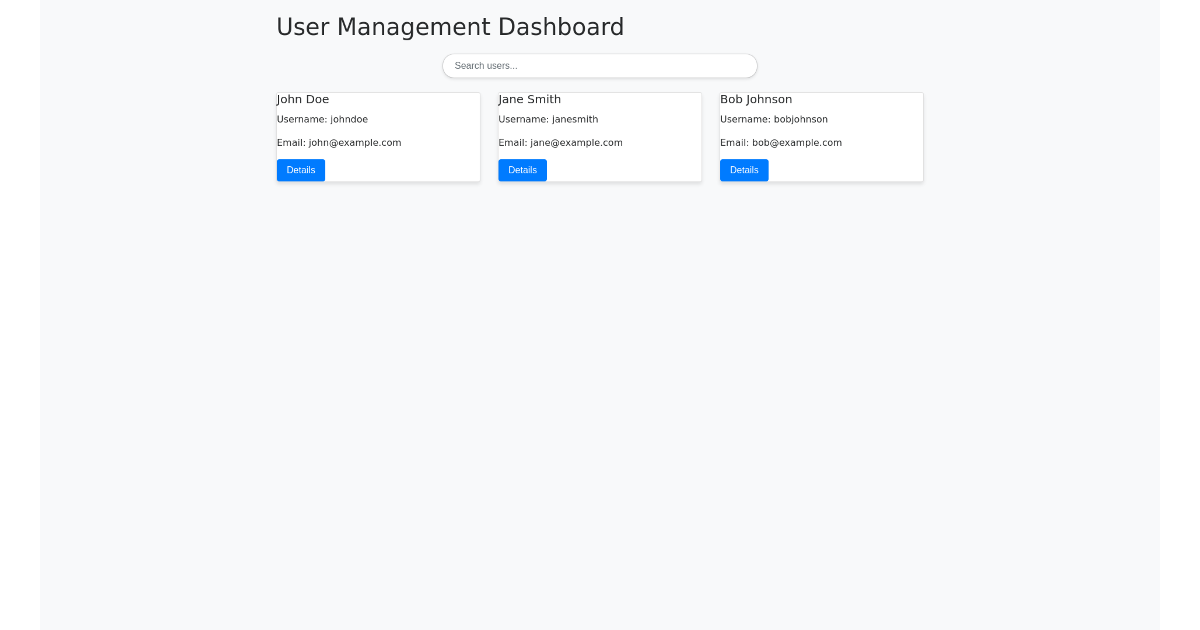Click the User Management Dashboard title

pos(450,27)
